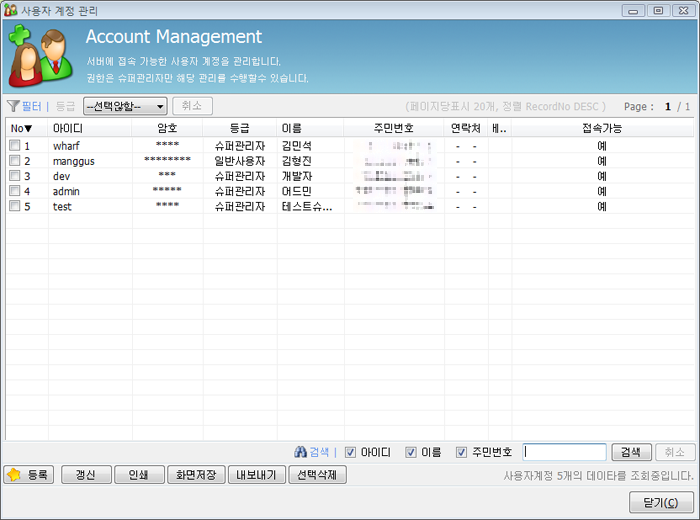Click the filter funnel icon 필터
The image size is (700, 520).
[x=13, y=106]
